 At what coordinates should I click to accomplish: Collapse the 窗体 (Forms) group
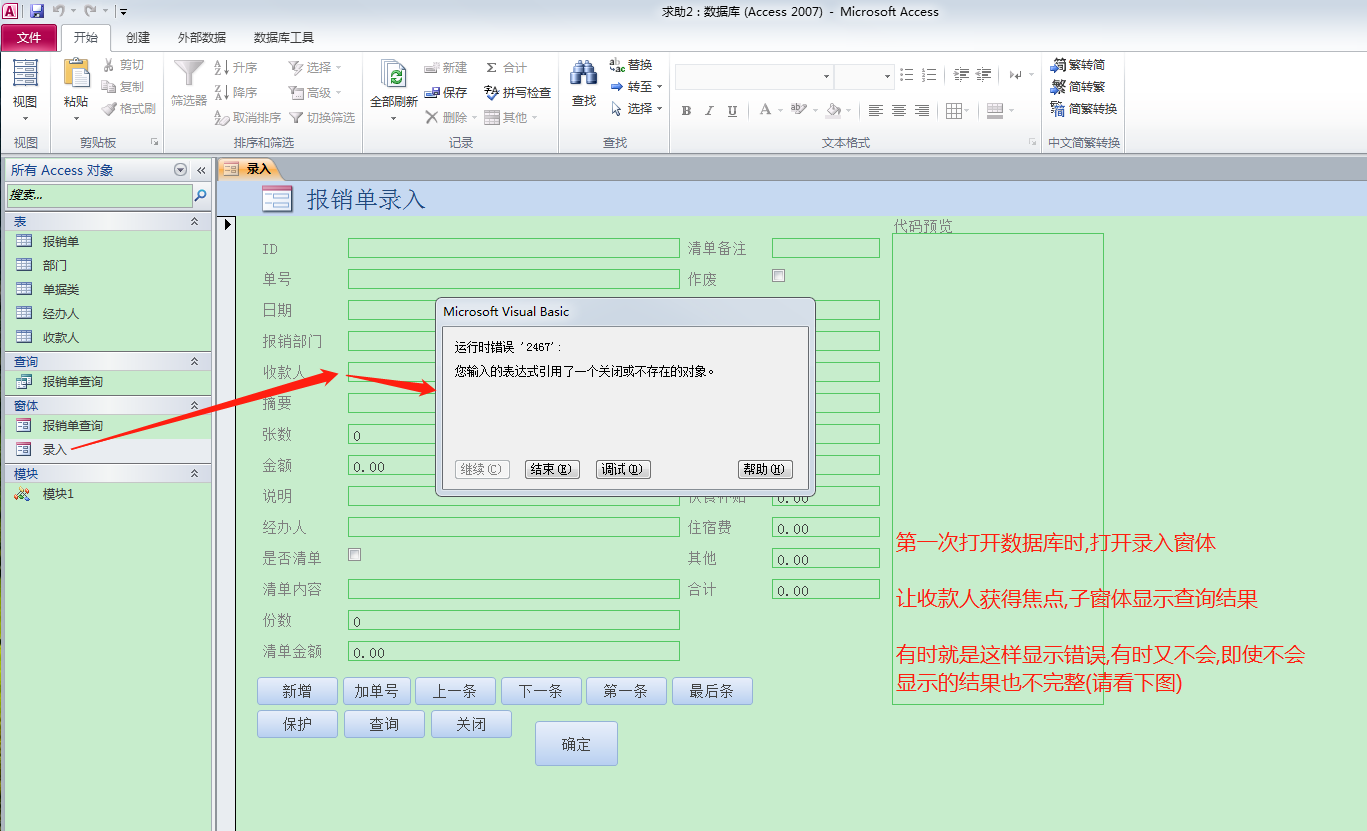(194, 405)
